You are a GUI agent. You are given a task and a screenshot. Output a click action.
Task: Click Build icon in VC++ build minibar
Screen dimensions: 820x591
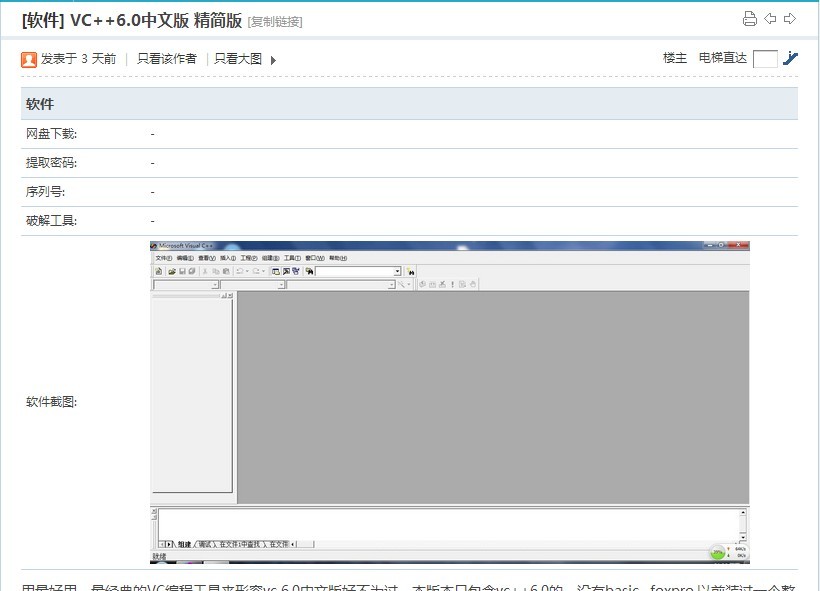[x=432, y=285]
